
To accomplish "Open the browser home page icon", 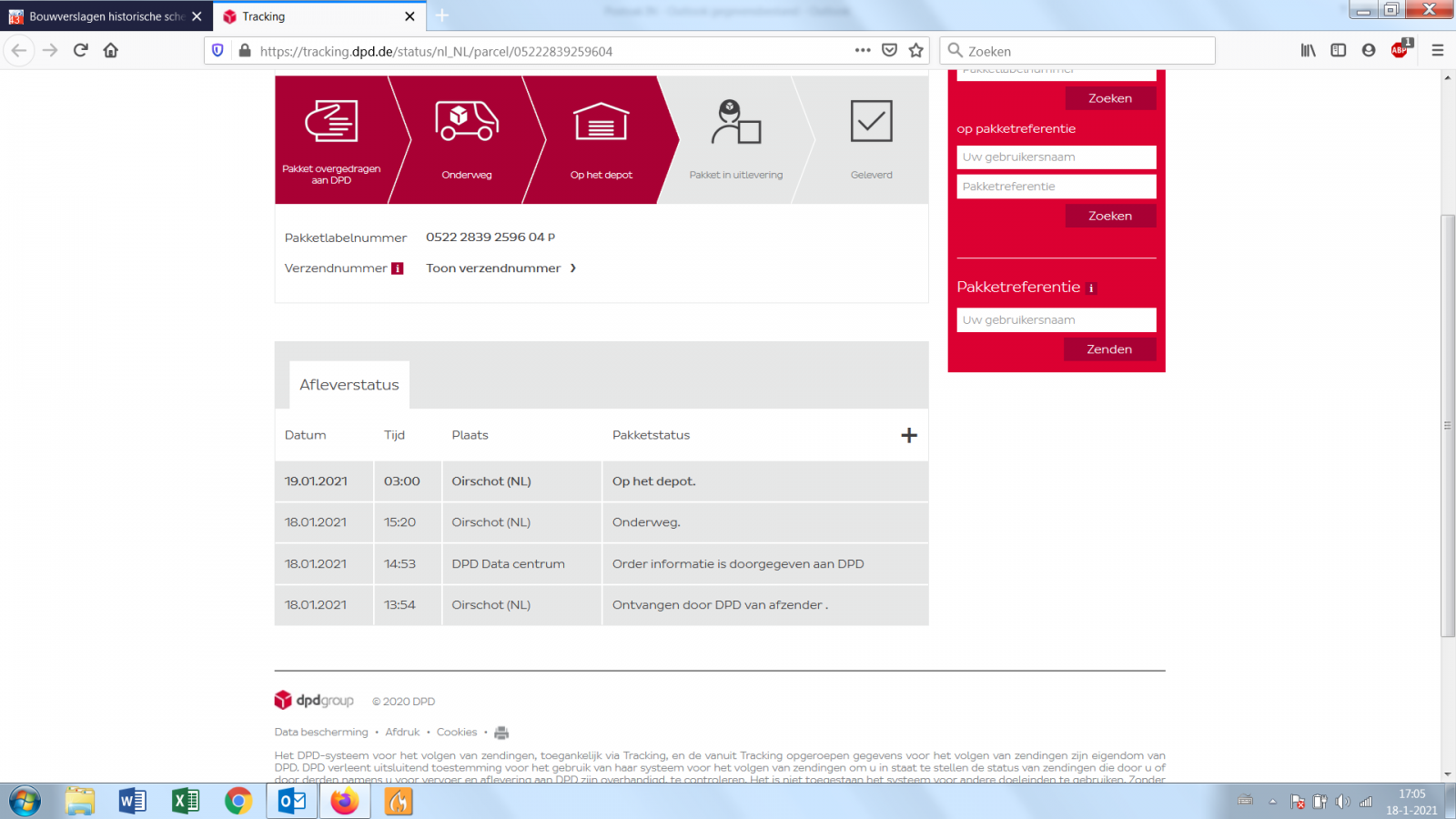I will [111, 50].
